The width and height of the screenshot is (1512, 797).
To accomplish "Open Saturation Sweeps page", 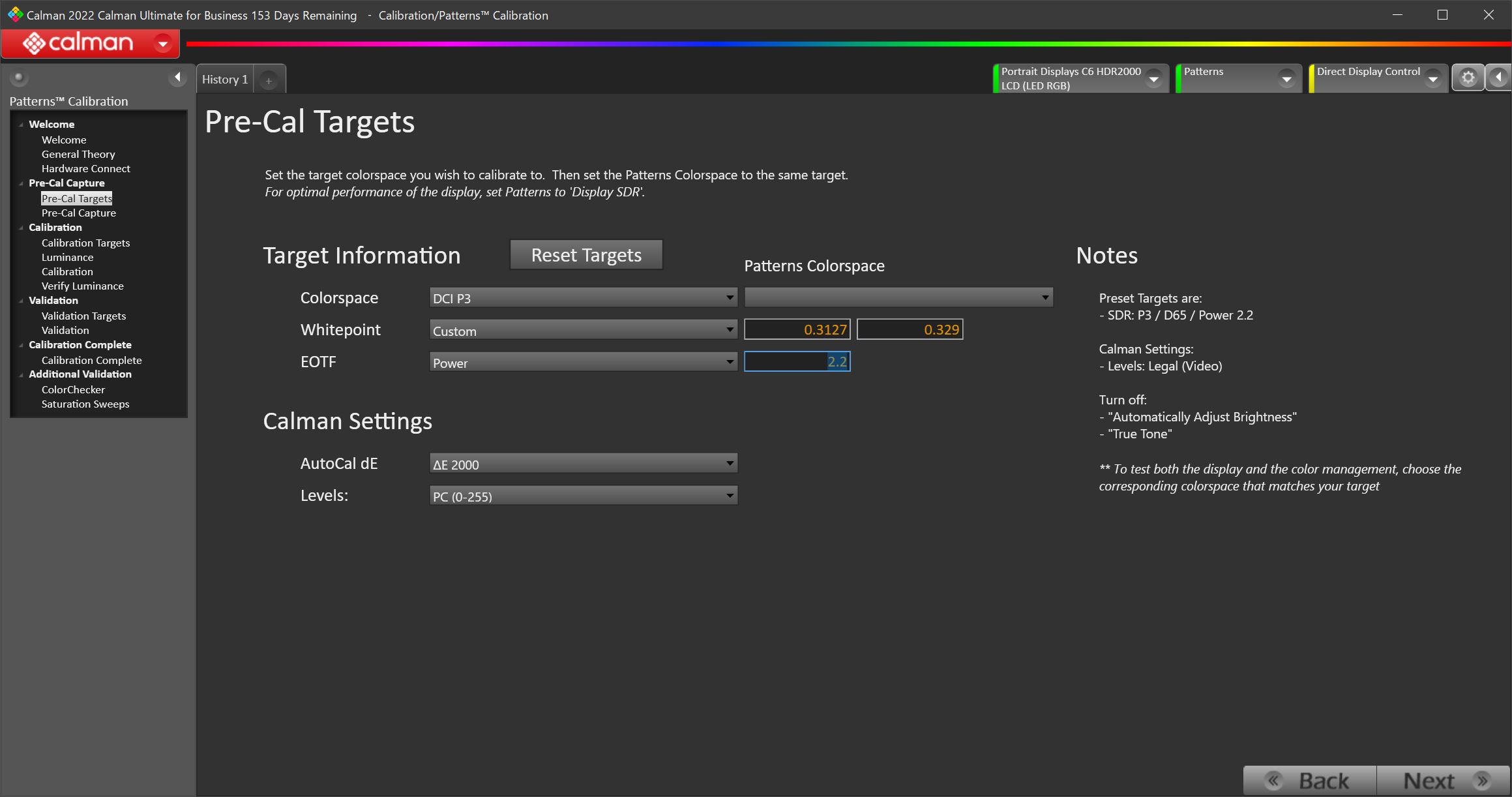I will 85,404.
